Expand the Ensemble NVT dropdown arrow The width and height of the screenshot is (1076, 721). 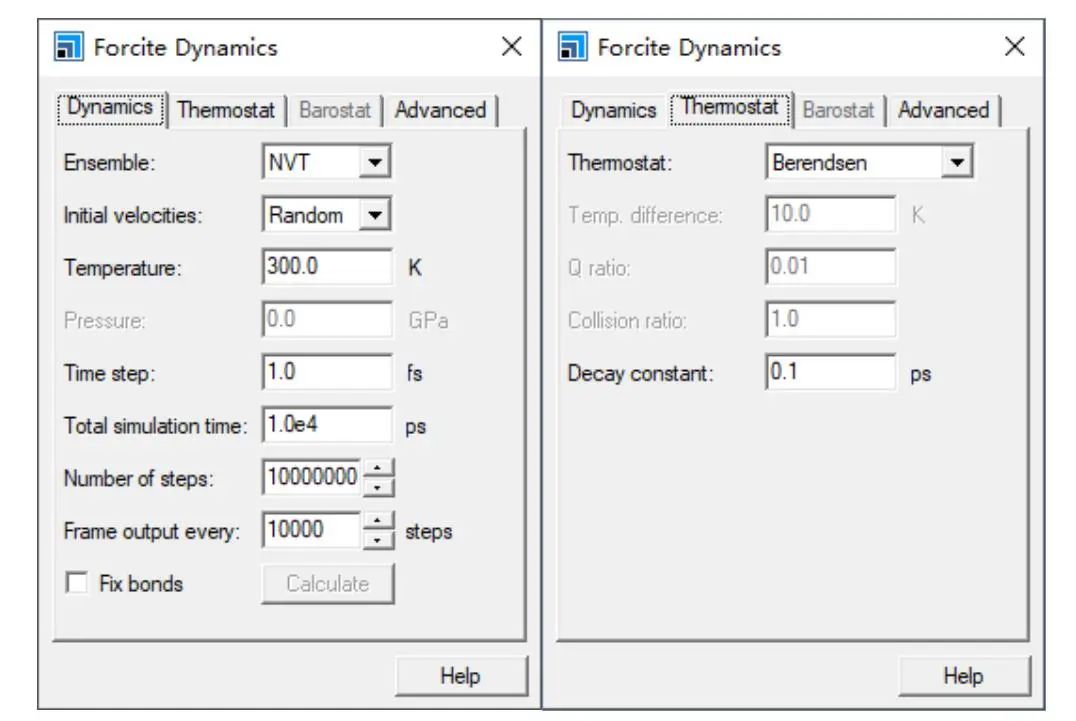[375, 163]
